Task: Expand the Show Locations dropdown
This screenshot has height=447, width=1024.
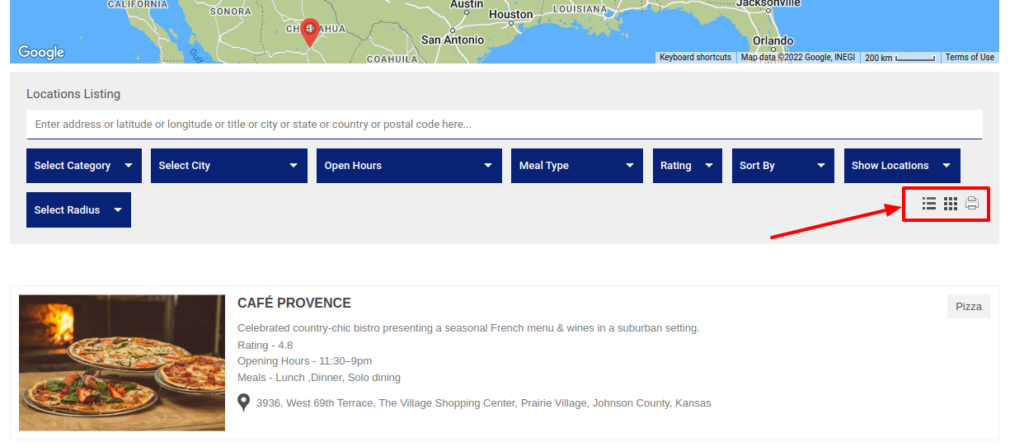Action: [x=901, y=166]
